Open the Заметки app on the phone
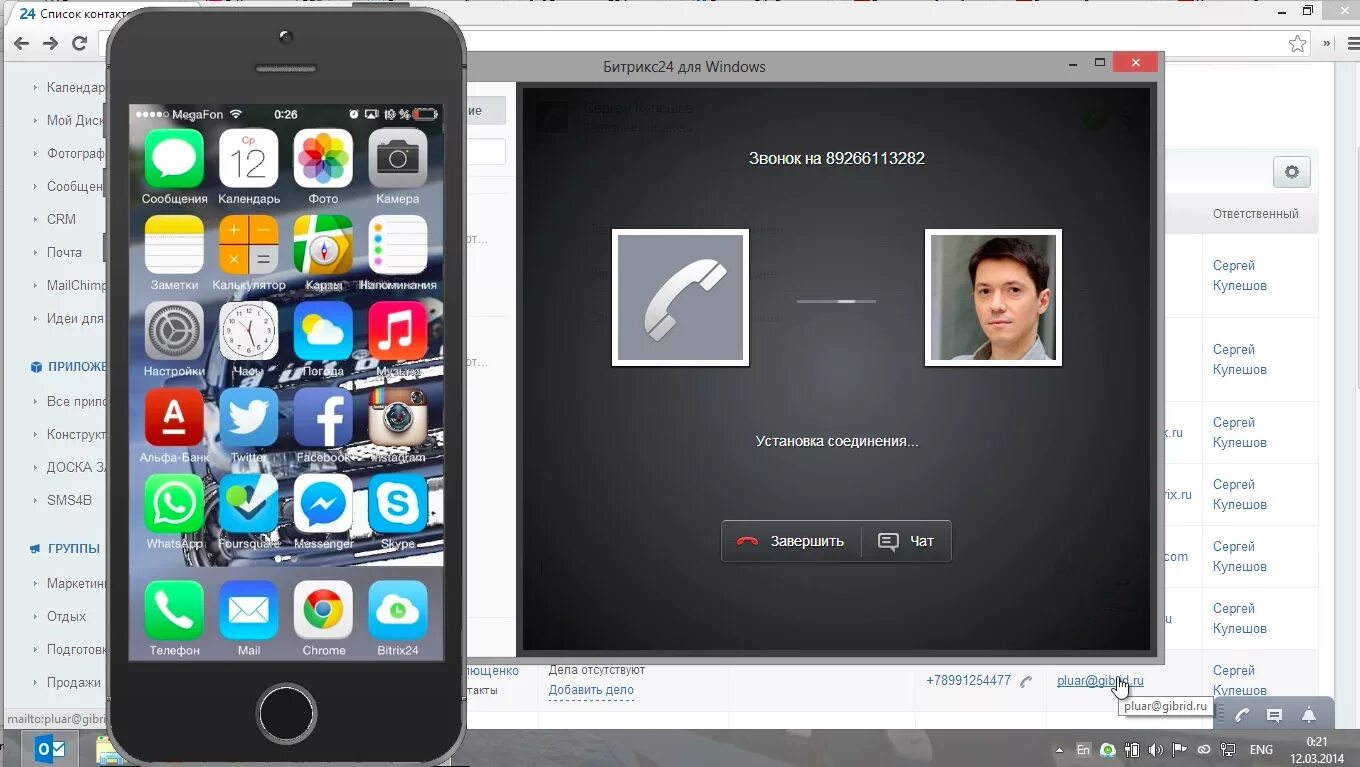Image resolution: width=1360 pixels, height=767 pixels. coord(174,244)
